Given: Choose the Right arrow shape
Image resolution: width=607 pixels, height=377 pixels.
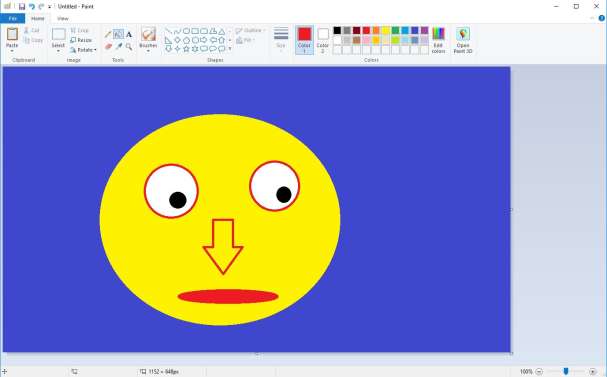Looking at the screenshot, I should pos(204,40).
